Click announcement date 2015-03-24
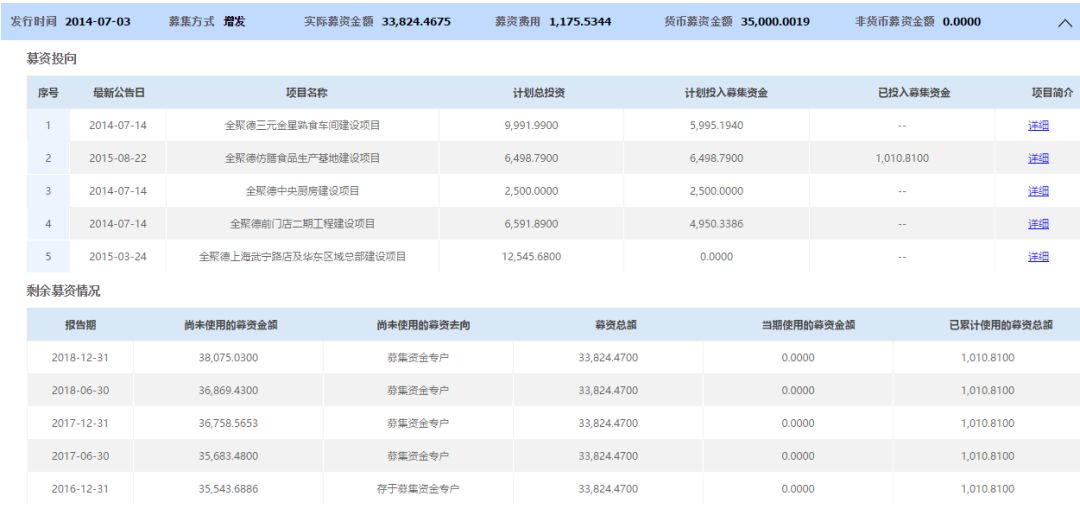This screenshot has width=1080, height=512. tap(118, 257)
